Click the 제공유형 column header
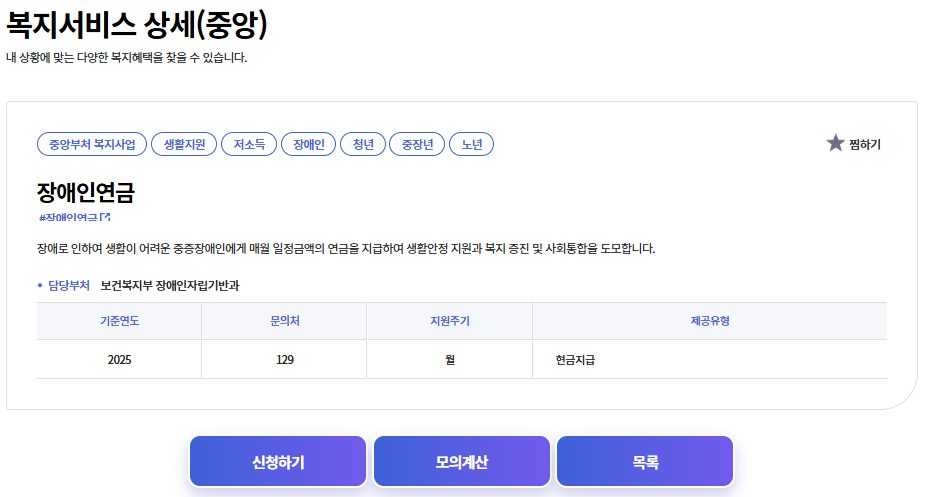This screenshot has width=926, height=497. click(709, 321)
